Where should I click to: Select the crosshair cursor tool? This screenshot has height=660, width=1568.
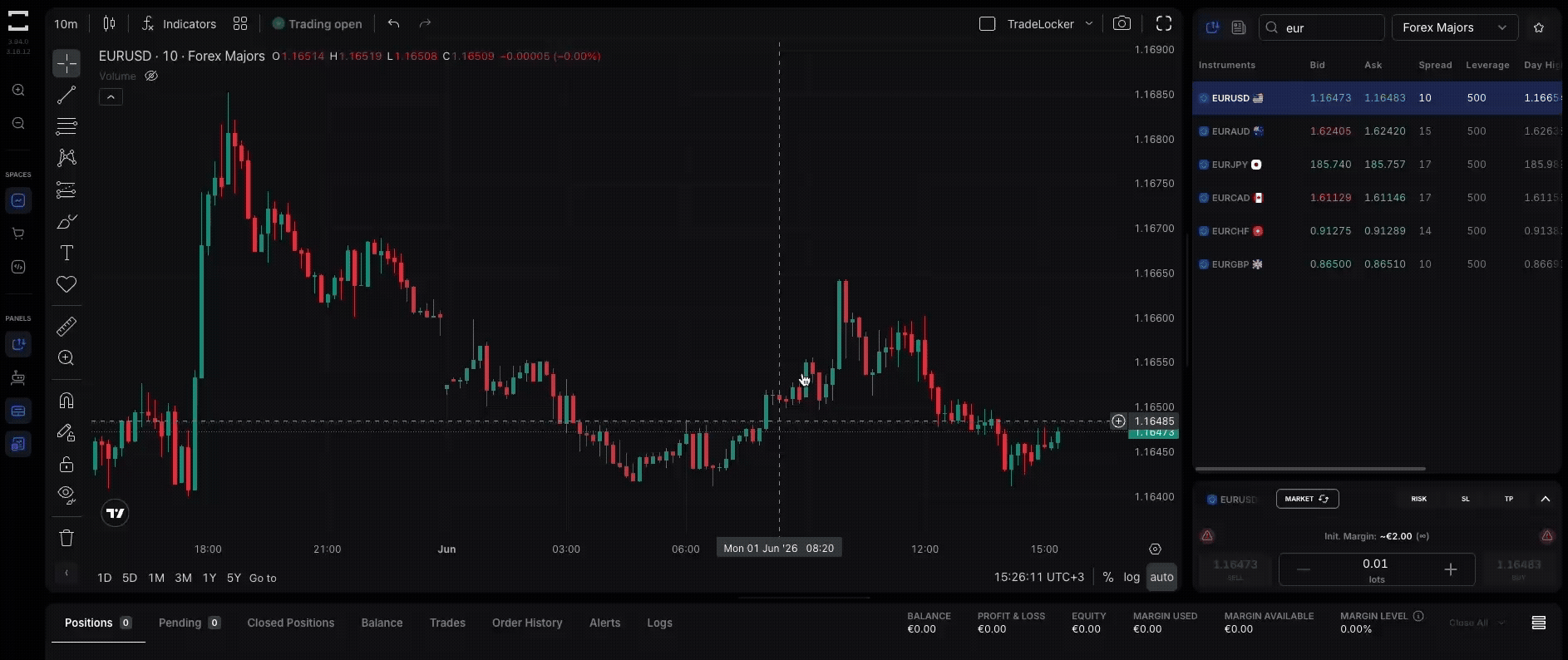[67, 63]
